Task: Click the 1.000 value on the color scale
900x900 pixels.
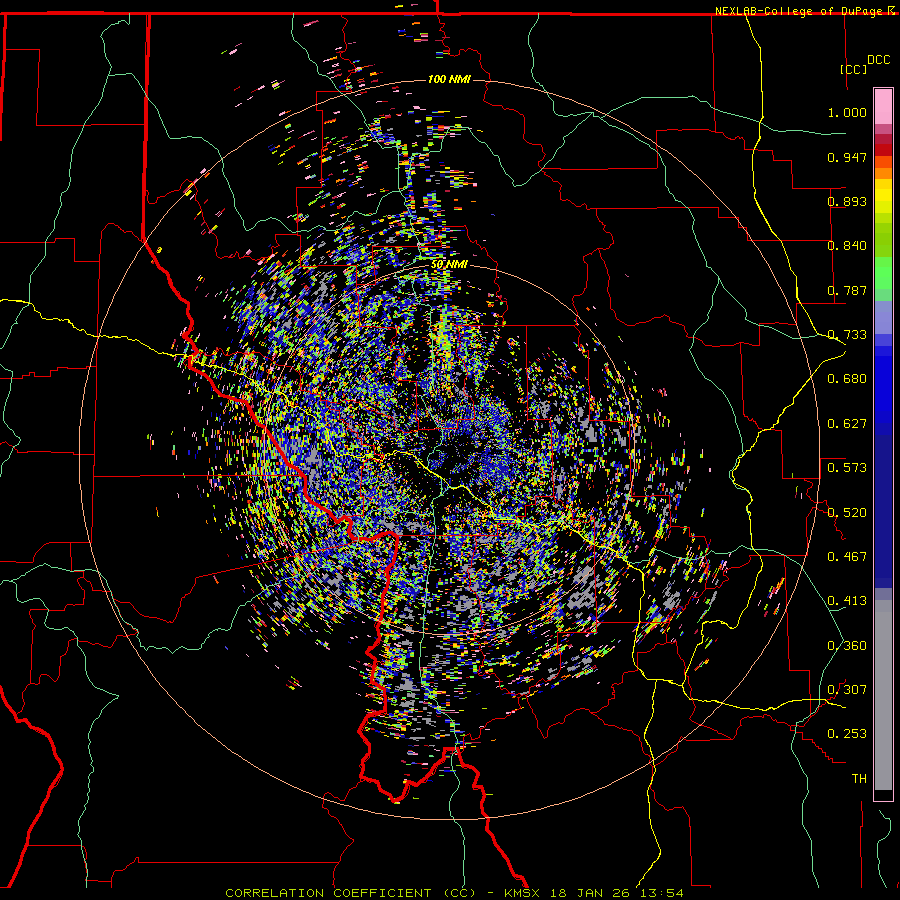Action: coord(847,112)
